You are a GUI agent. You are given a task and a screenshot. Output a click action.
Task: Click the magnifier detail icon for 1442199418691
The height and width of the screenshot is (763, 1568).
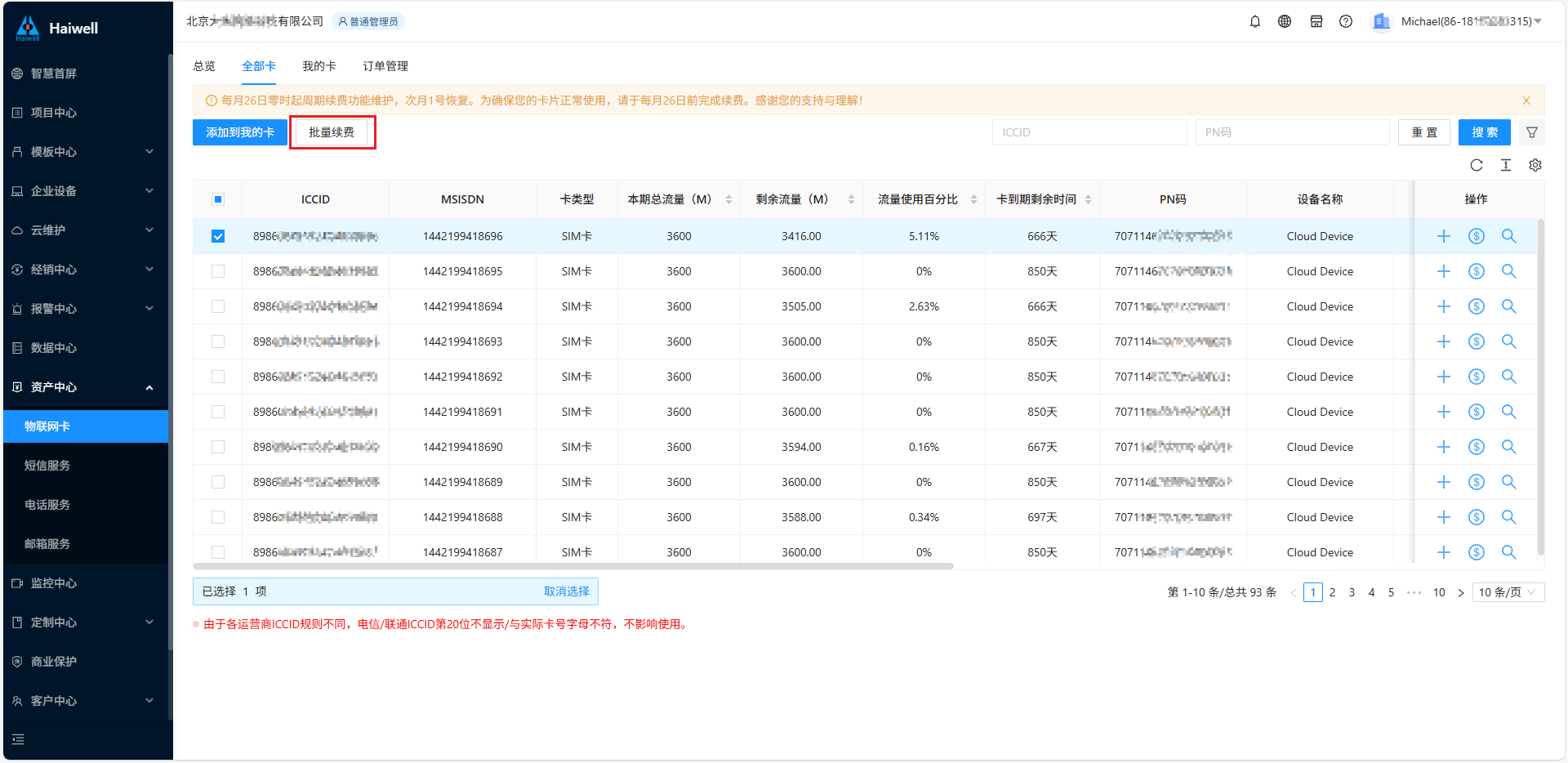(1509, 412)
